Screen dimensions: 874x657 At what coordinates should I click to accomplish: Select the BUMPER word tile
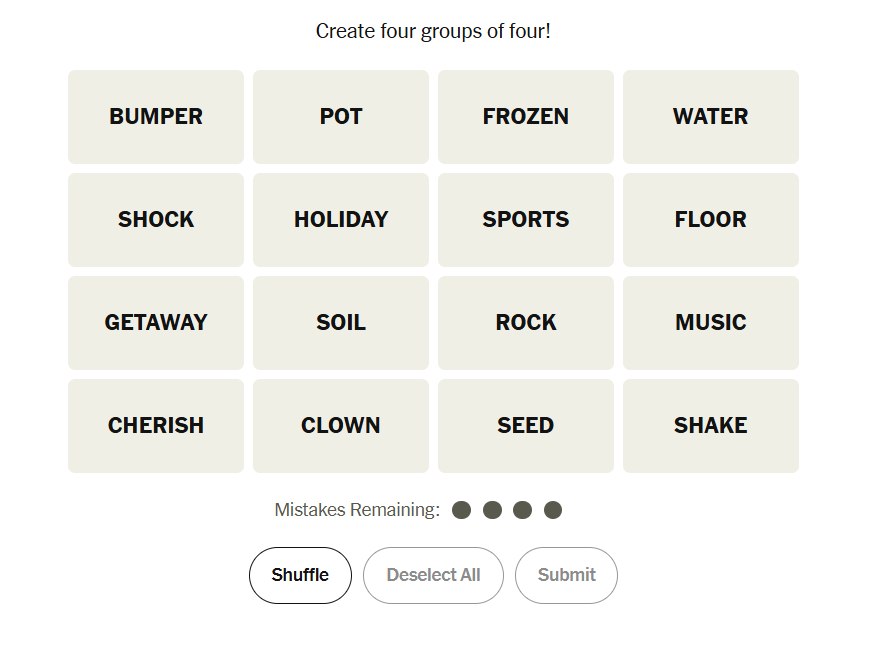click(156, 117)
